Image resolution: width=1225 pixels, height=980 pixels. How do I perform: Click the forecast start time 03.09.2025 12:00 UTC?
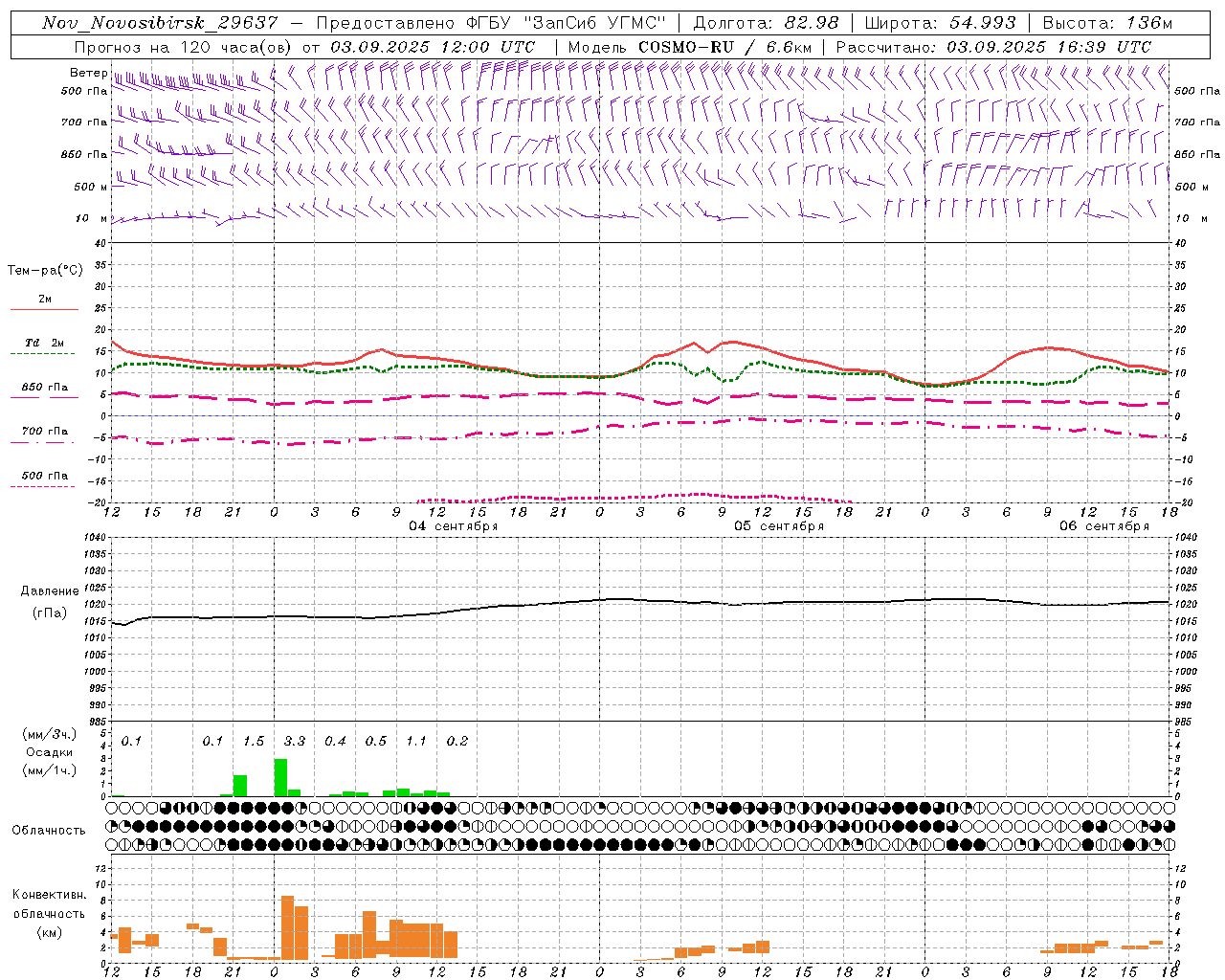433,47
